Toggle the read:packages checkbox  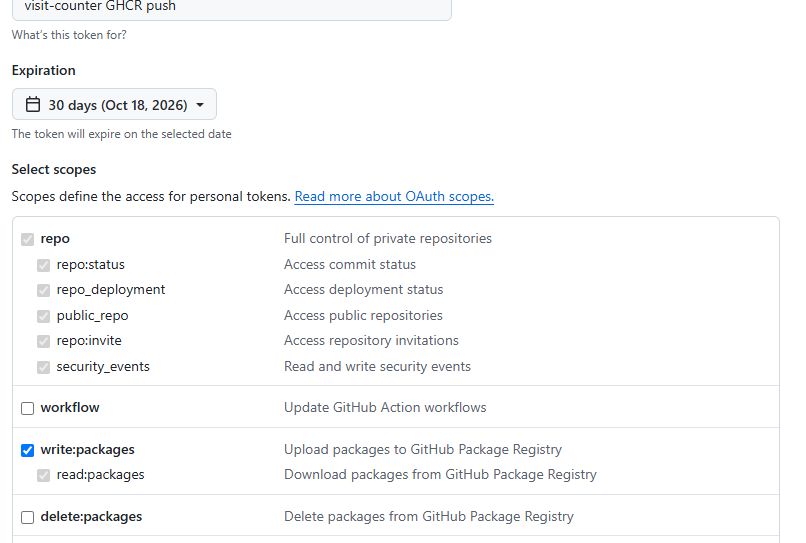coord(44,475)
